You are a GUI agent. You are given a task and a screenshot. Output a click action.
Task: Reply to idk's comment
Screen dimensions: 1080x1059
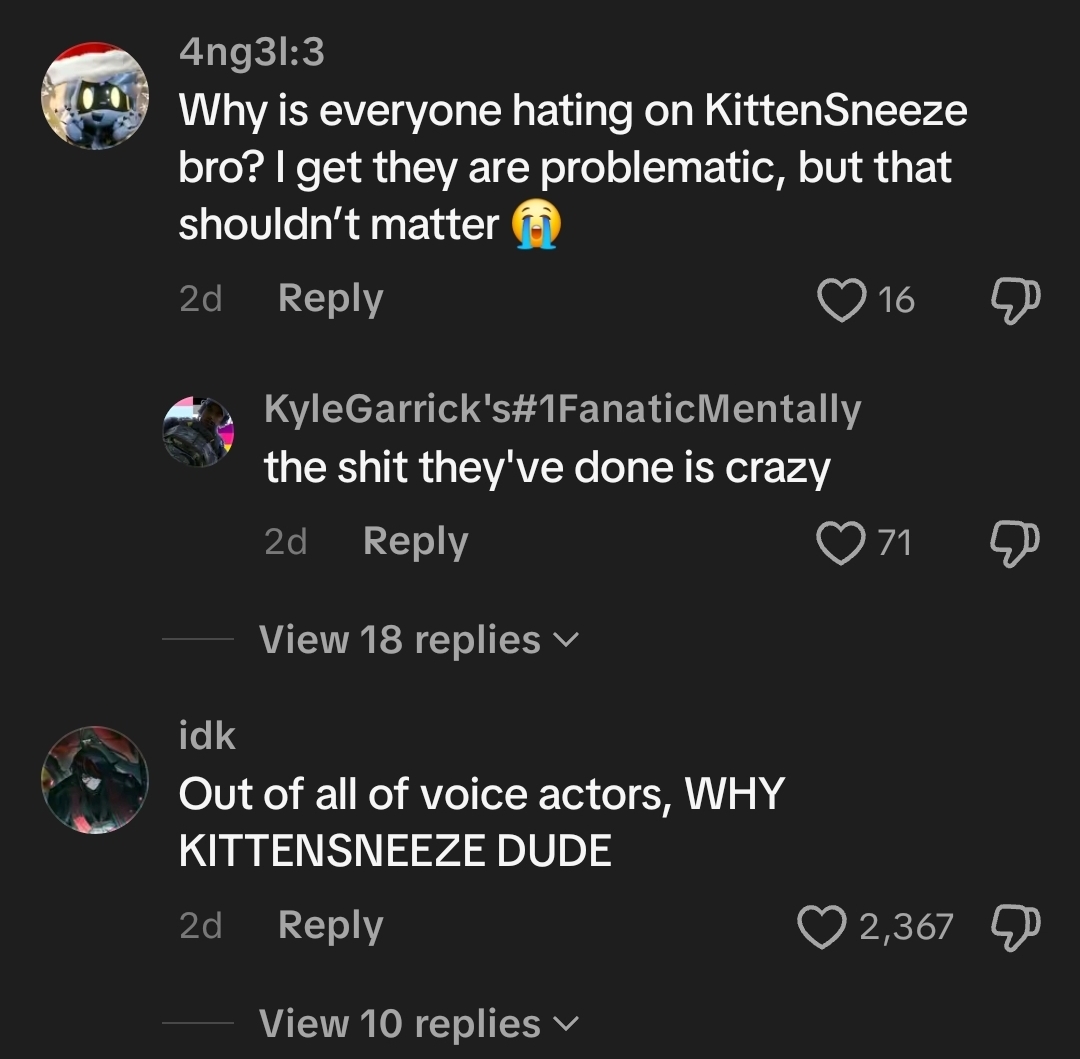[x=331, y=925]
